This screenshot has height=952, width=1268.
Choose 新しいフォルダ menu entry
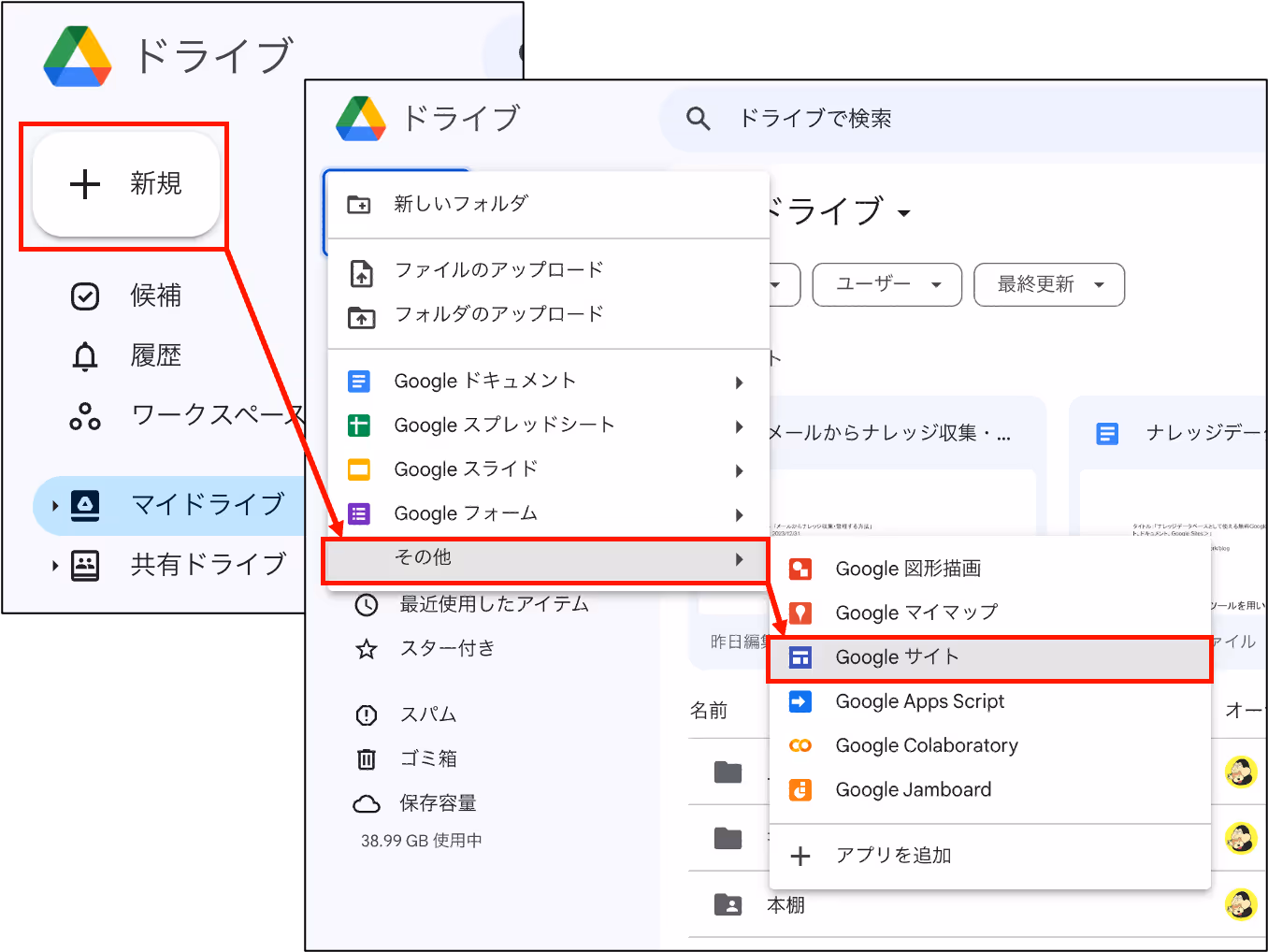[548, 204]
